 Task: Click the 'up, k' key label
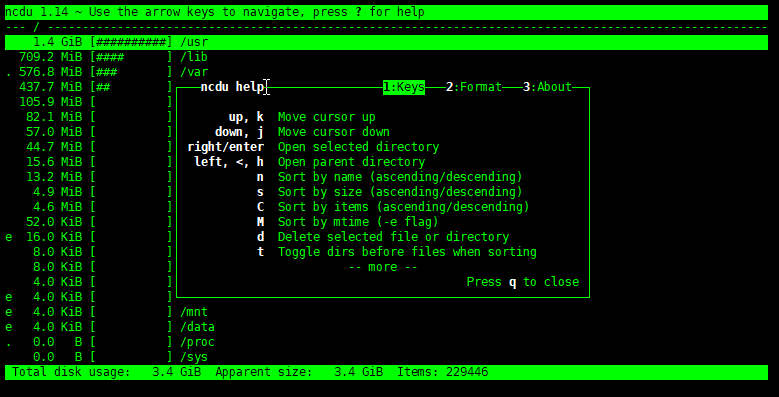click(246, 117)
